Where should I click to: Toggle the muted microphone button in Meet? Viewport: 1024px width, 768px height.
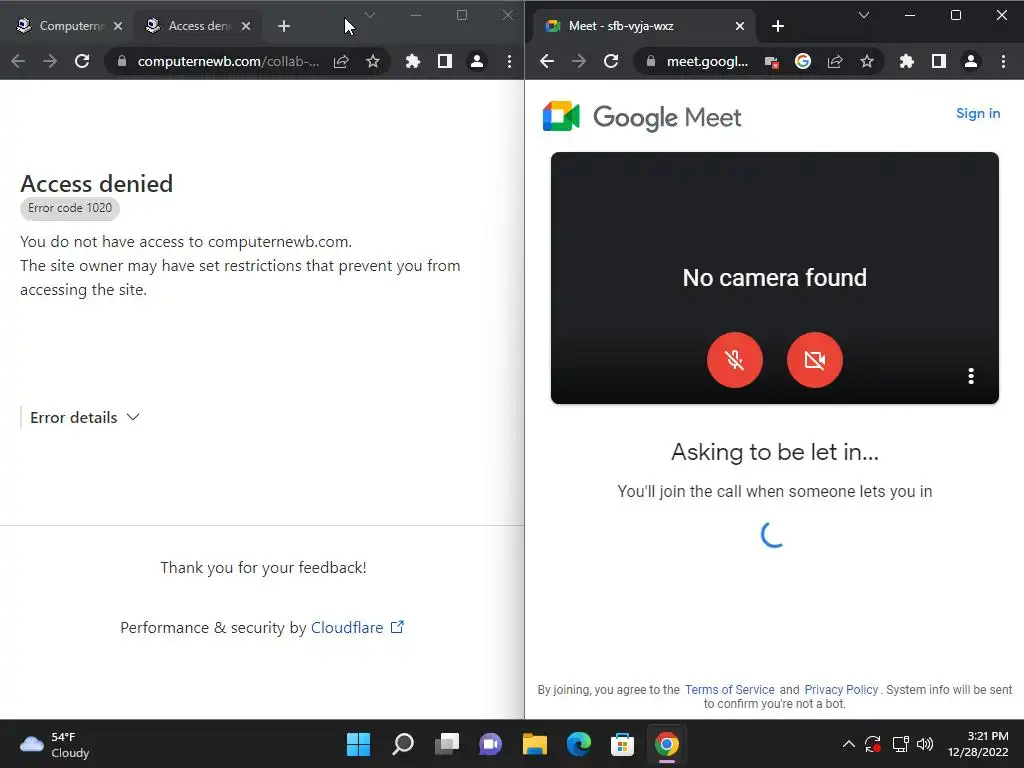tap(735, 360)
